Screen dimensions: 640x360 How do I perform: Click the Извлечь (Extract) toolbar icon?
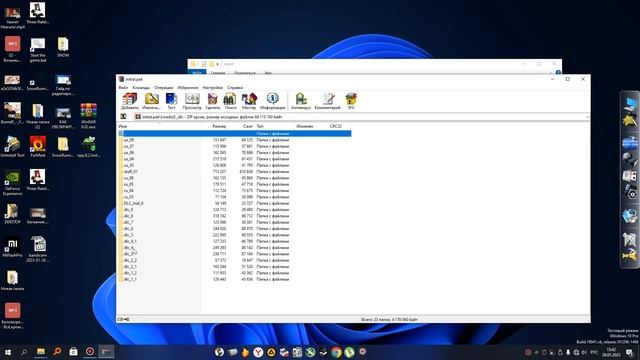(x=151, y=101)
